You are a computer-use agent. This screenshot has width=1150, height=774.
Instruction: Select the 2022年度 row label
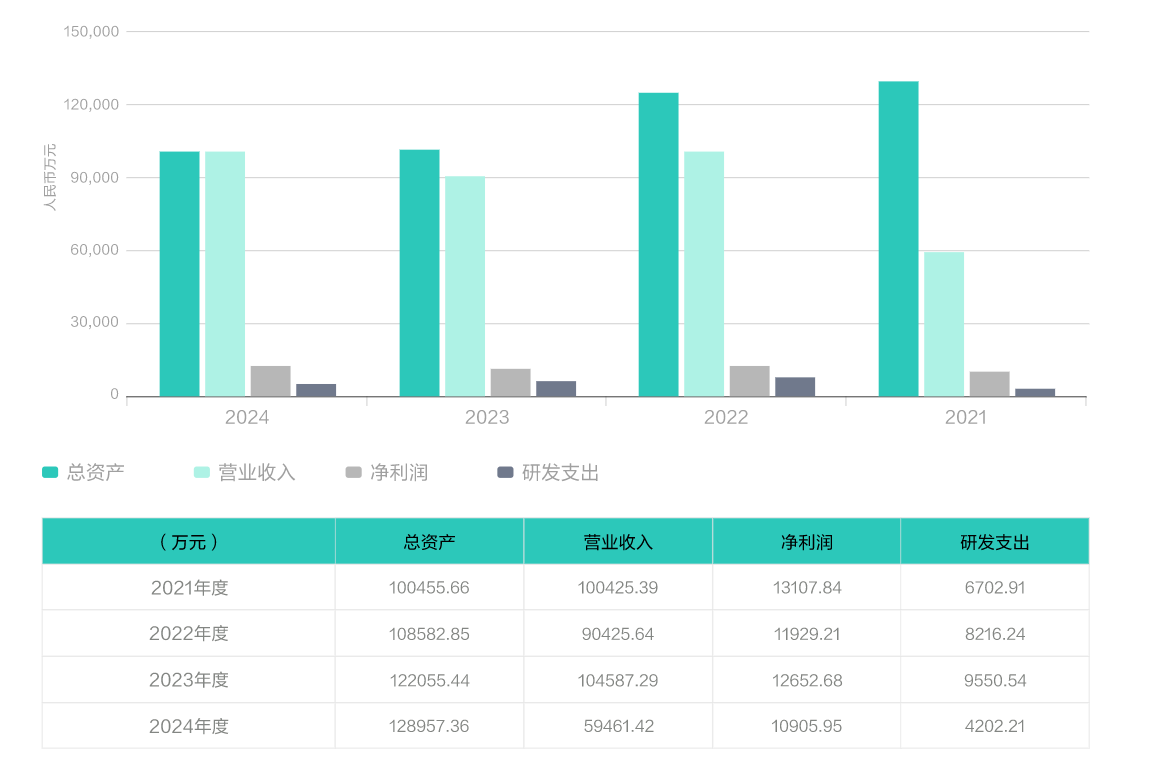pyautogui.click(x=189, y=634)
